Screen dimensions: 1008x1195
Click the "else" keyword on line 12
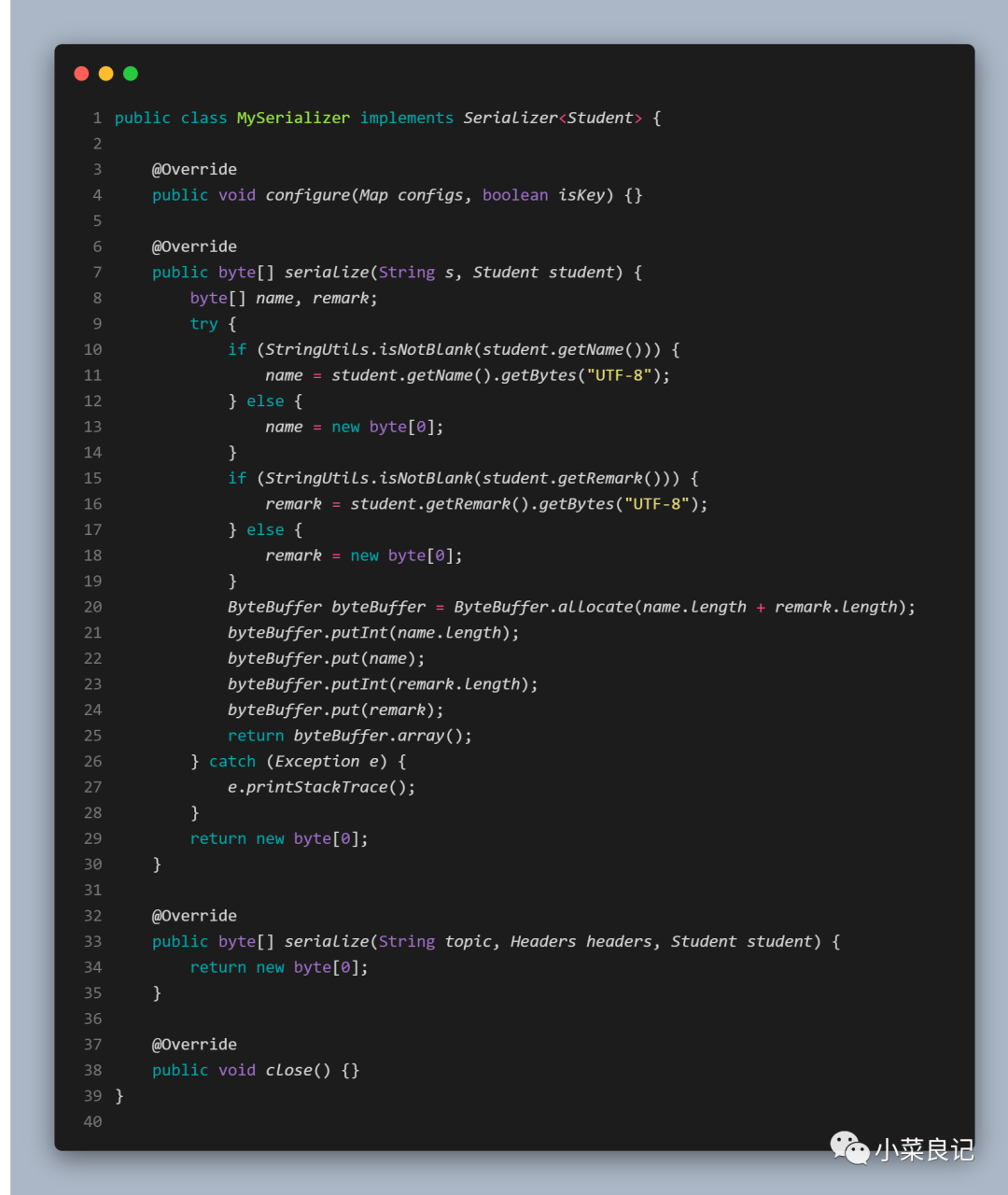(x=265, y=401)
